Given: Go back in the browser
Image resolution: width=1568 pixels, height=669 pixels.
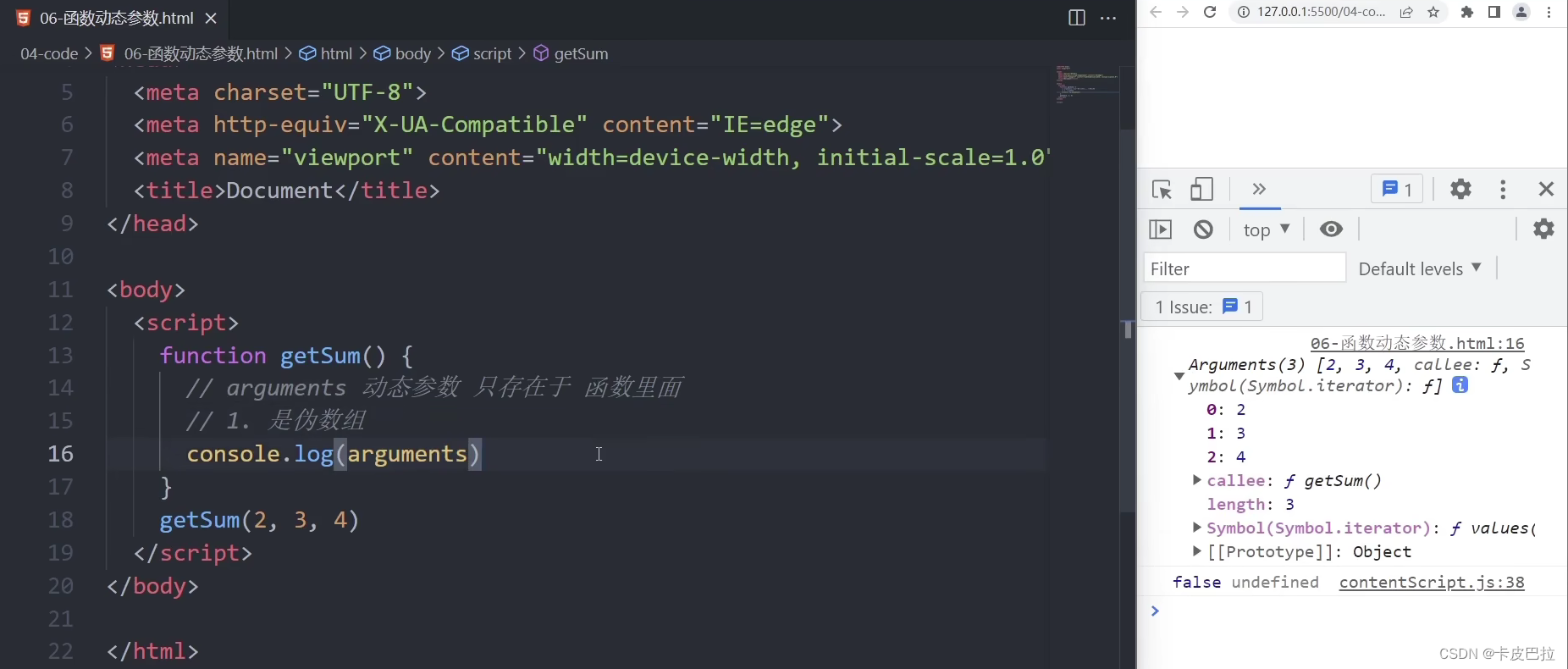Looking at the screenshot, I should click(x=1156, y=12).
